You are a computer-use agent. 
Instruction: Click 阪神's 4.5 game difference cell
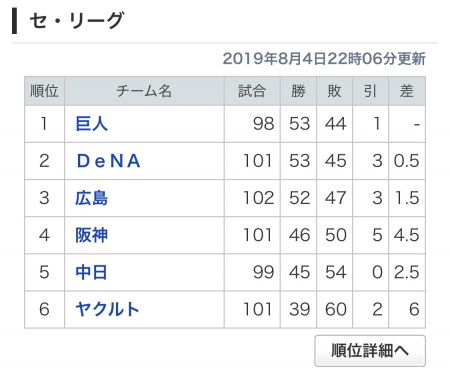tap(407, 235)
